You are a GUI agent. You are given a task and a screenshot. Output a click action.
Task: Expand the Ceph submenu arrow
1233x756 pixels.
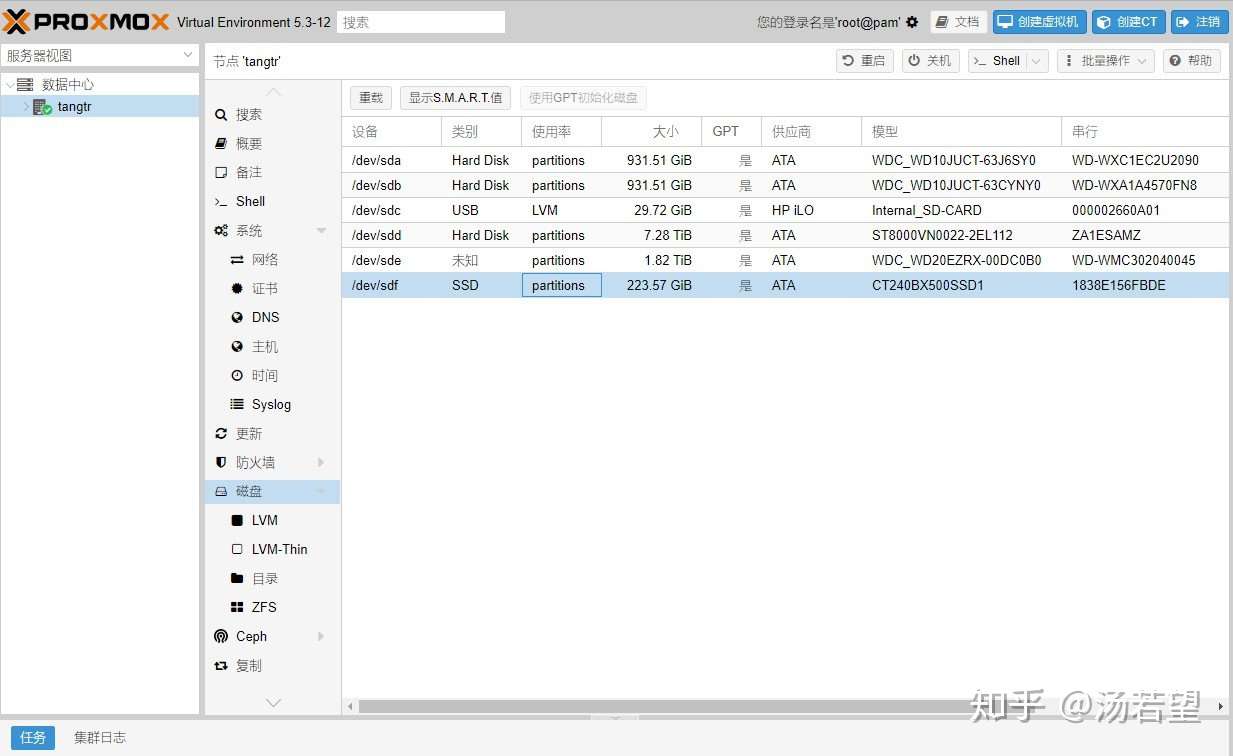click(x=321, y=637)
